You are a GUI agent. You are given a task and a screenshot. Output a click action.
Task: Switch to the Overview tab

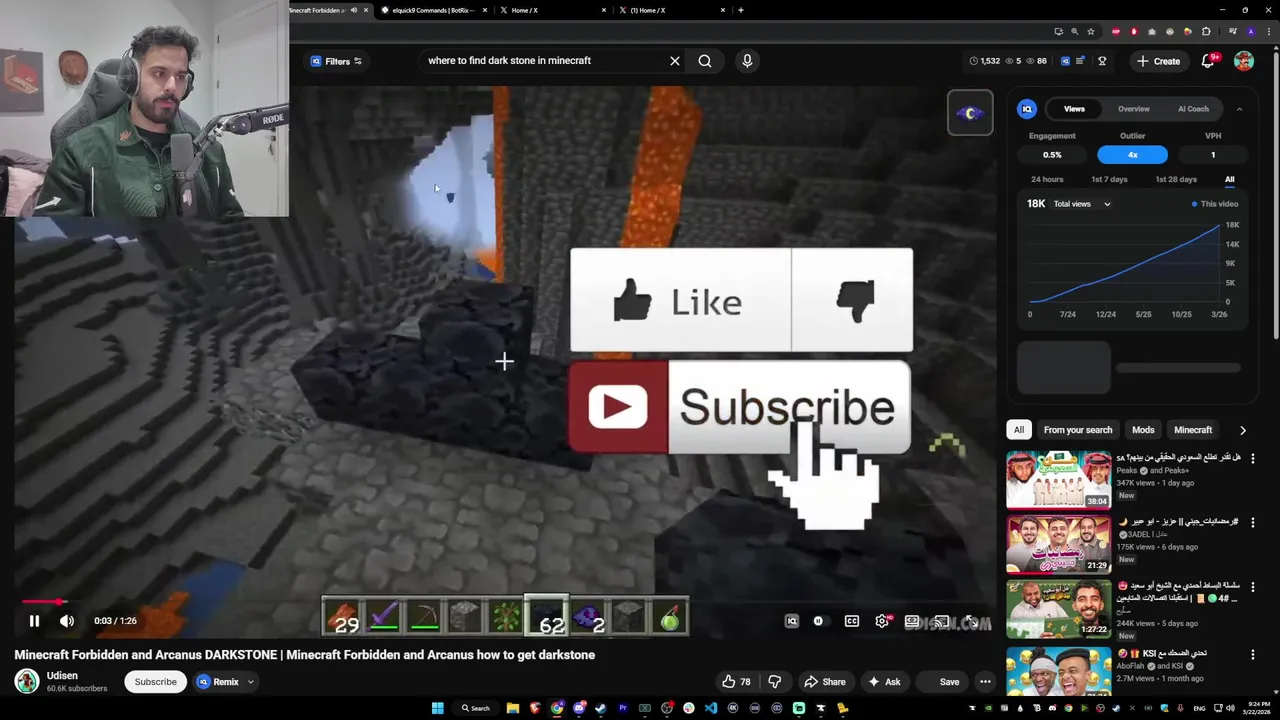point(1133,109)
